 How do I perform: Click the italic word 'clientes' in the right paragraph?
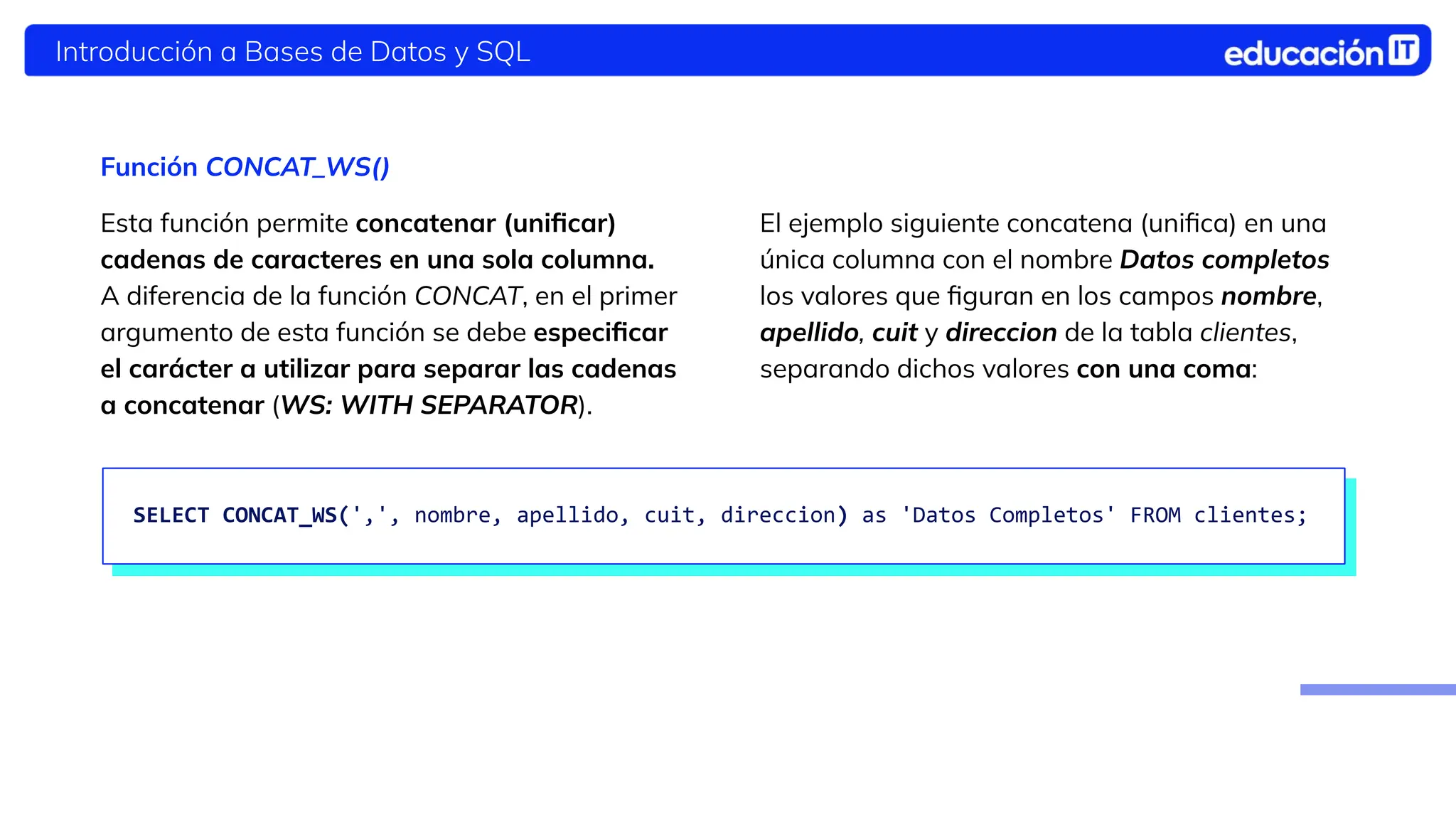1245,332
